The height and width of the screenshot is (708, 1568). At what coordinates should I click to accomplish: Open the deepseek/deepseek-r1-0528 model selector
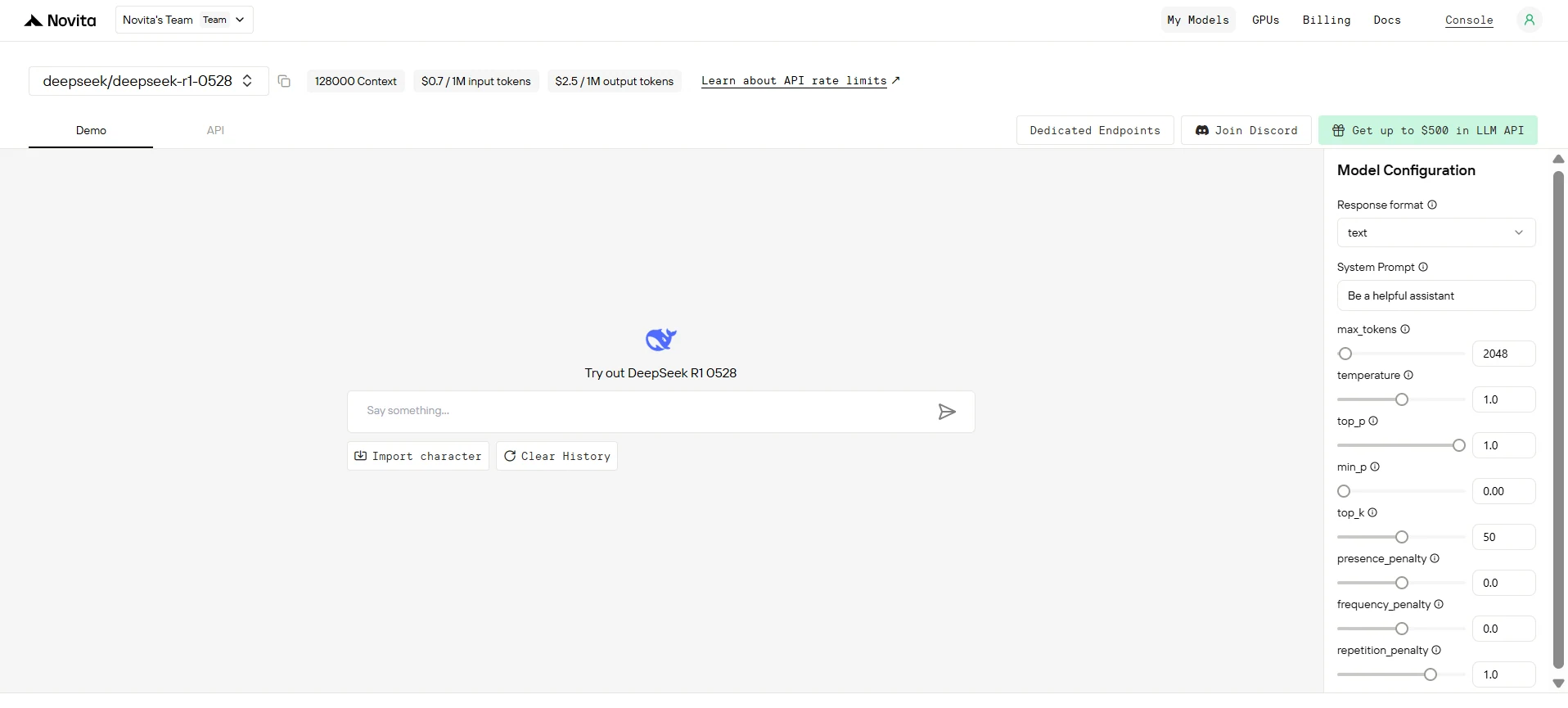(x=148, y=81)
